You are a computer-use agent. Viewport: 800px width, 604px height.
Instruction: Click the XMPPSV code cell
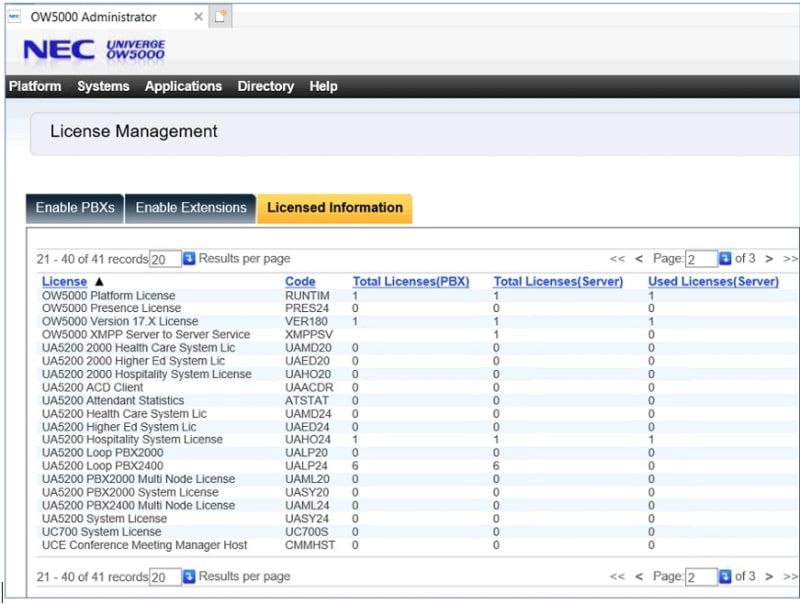point(309,335)
